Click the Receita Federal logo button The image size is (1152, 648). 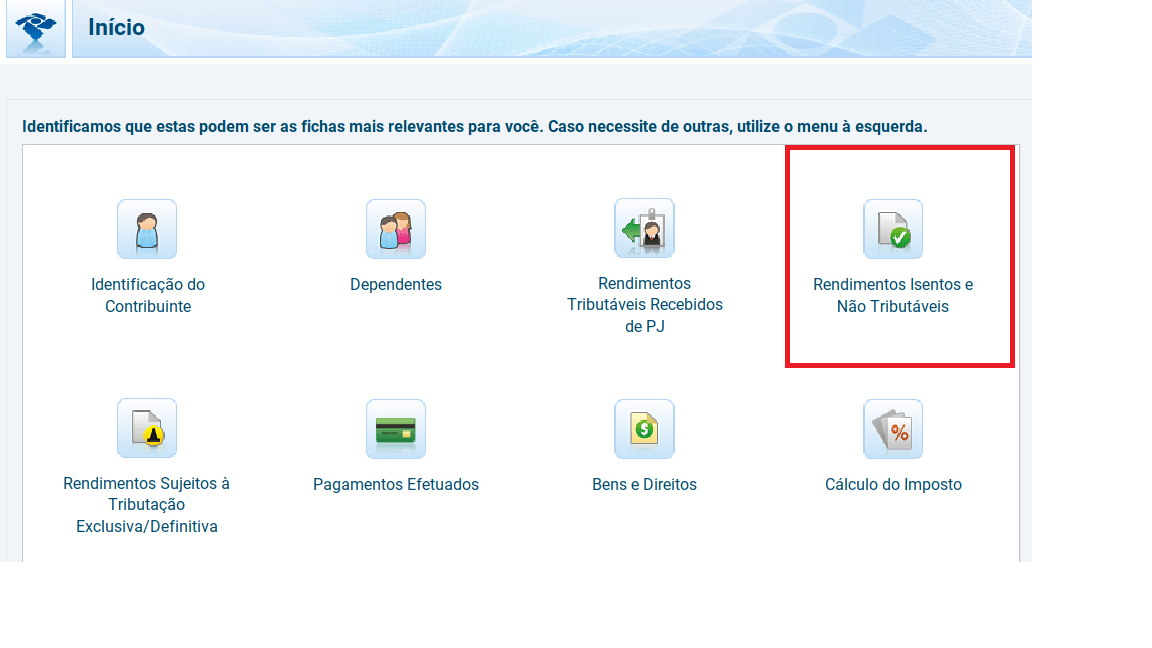coord(36,28)
